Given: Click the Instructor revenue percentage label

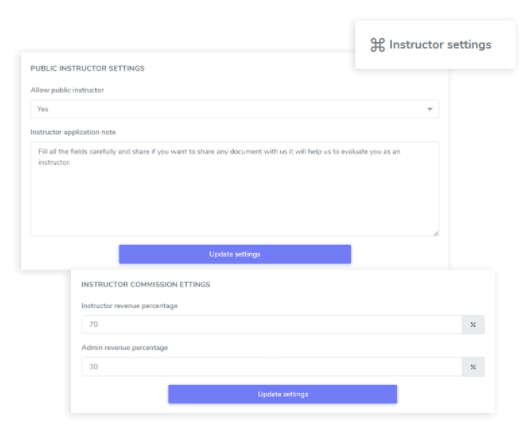Looking at the screenshot, I should tap(129, 306).
